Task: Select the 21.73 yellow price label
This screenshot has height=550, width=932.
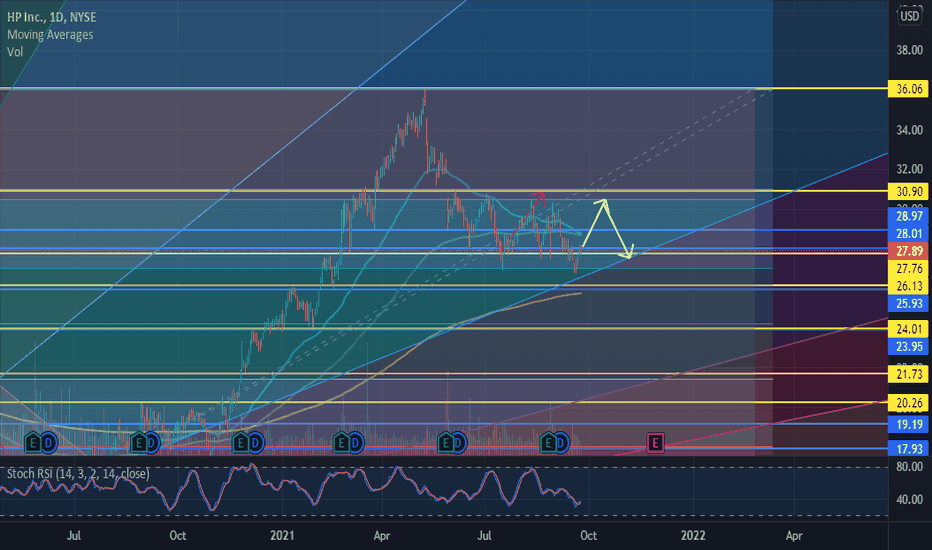Action: (909, 374)
